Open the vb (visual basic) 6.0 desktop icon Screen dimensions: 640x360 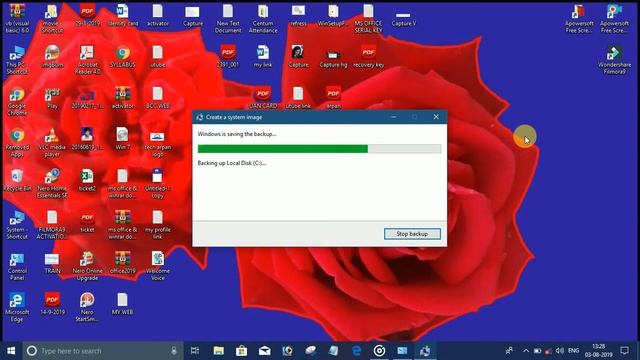click(x=17, y=18)
